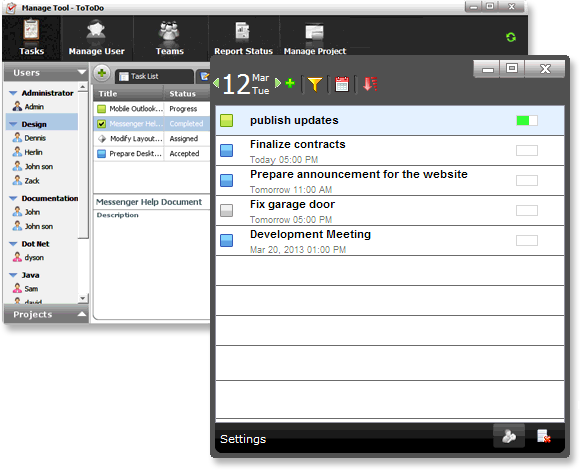Check the Fix garage door task box
This screenshot has width=580, height=470.
click(x=226, y=210)
